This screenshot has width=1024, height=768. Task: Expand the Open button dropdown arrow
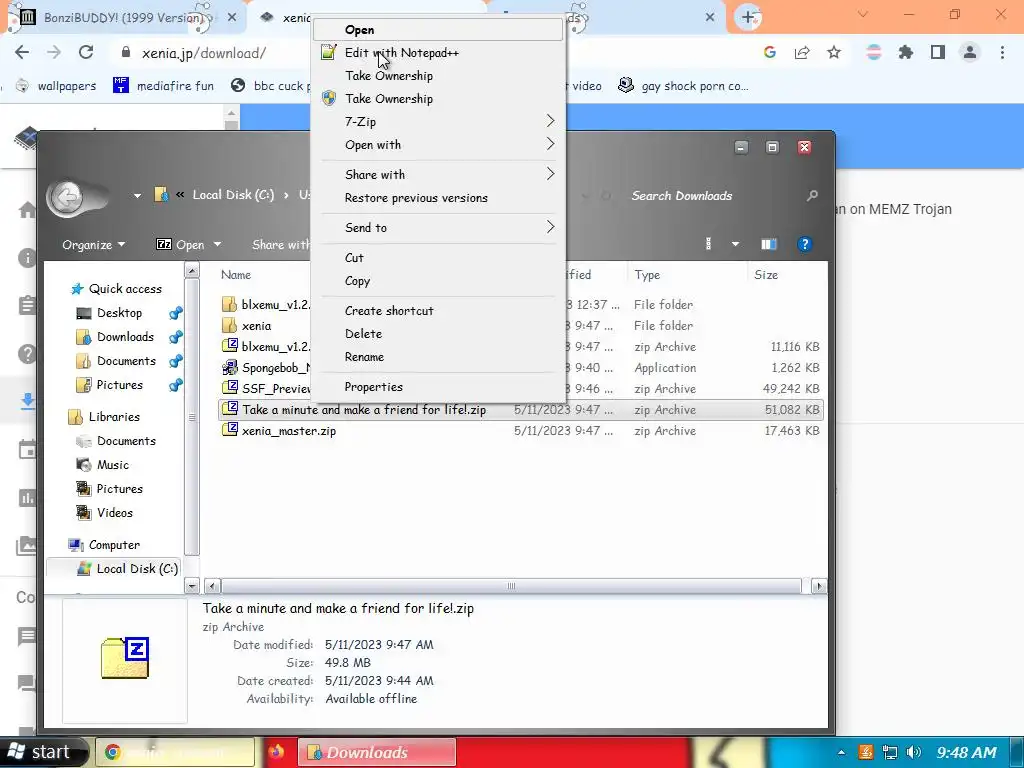pos(217,244)
